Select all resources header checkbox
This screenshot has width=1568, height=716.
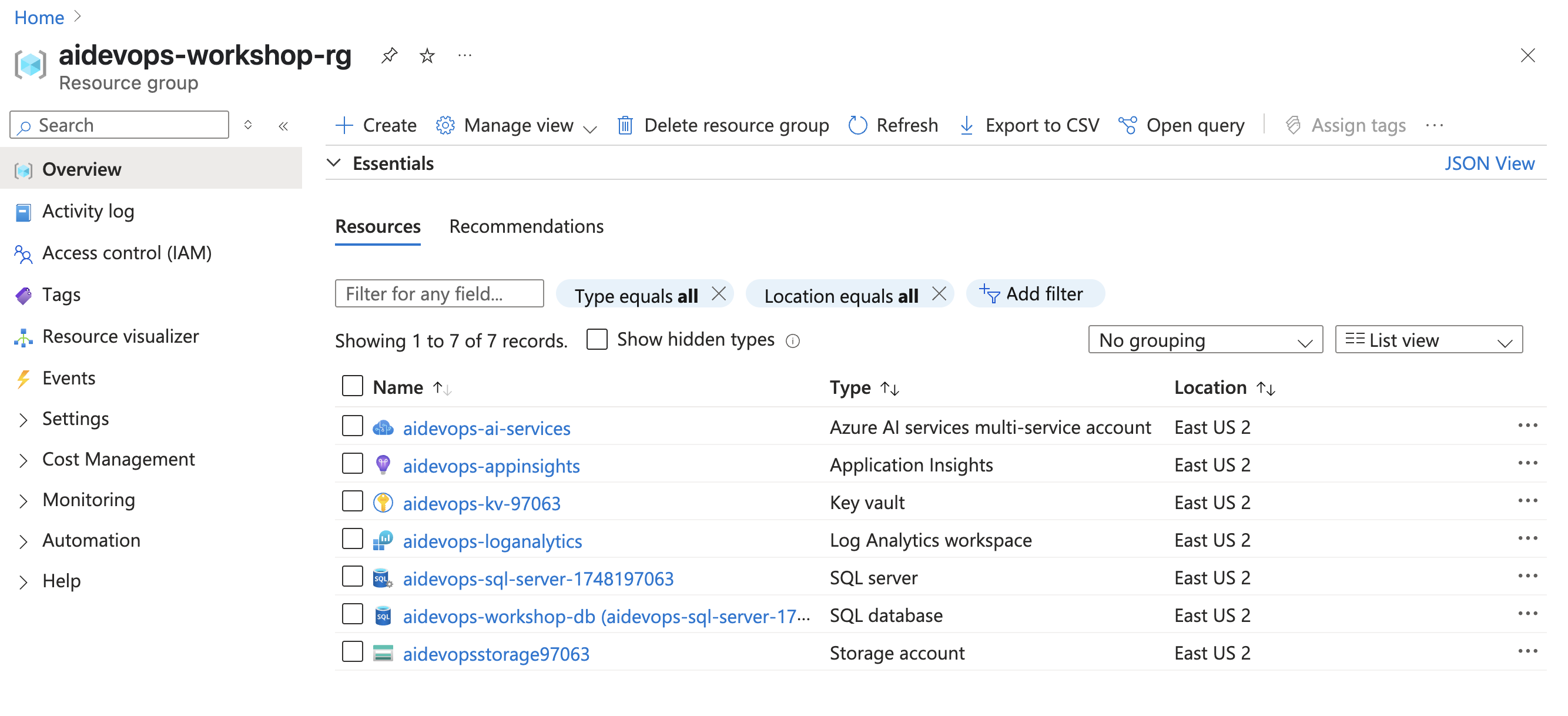coord(353,386)
